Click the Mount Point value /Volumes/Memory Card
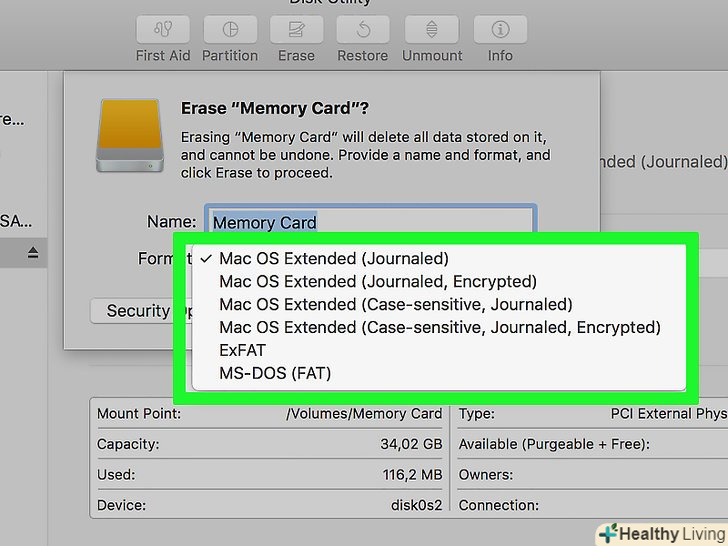This screenshot has height=546, width=728. point(364,413)
